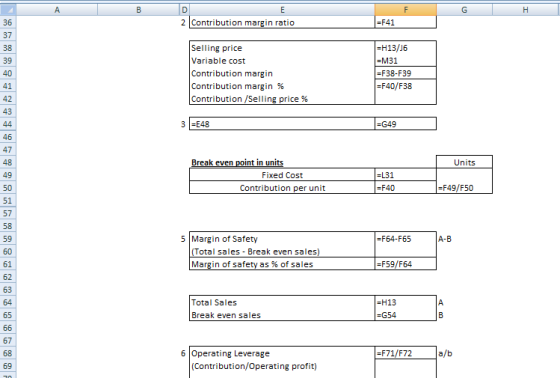The image size is (560, 378).
Task: Select column G header
Action: tap(464, 10)
